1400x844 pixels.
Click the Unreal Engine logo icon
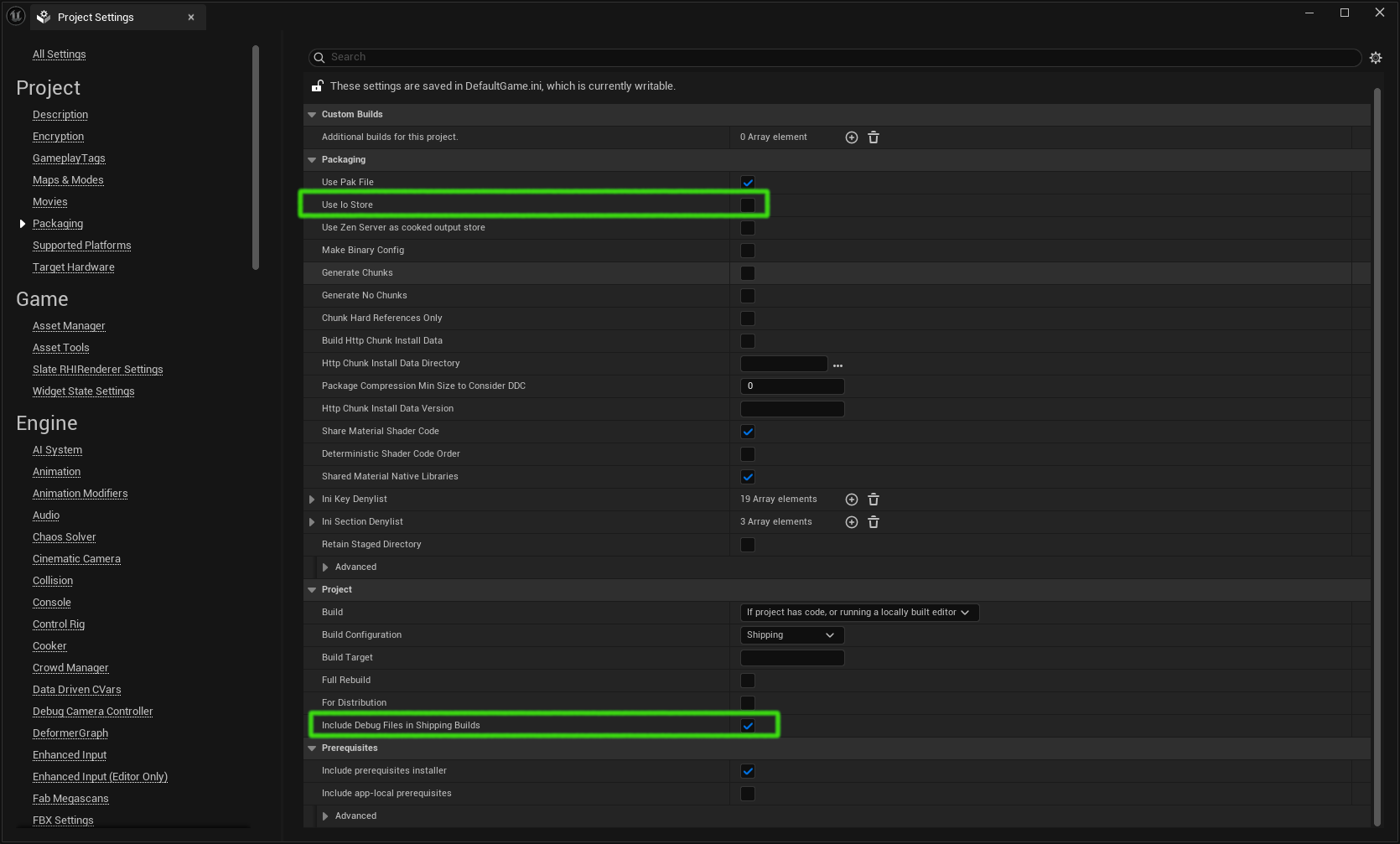tap(15, 16)
